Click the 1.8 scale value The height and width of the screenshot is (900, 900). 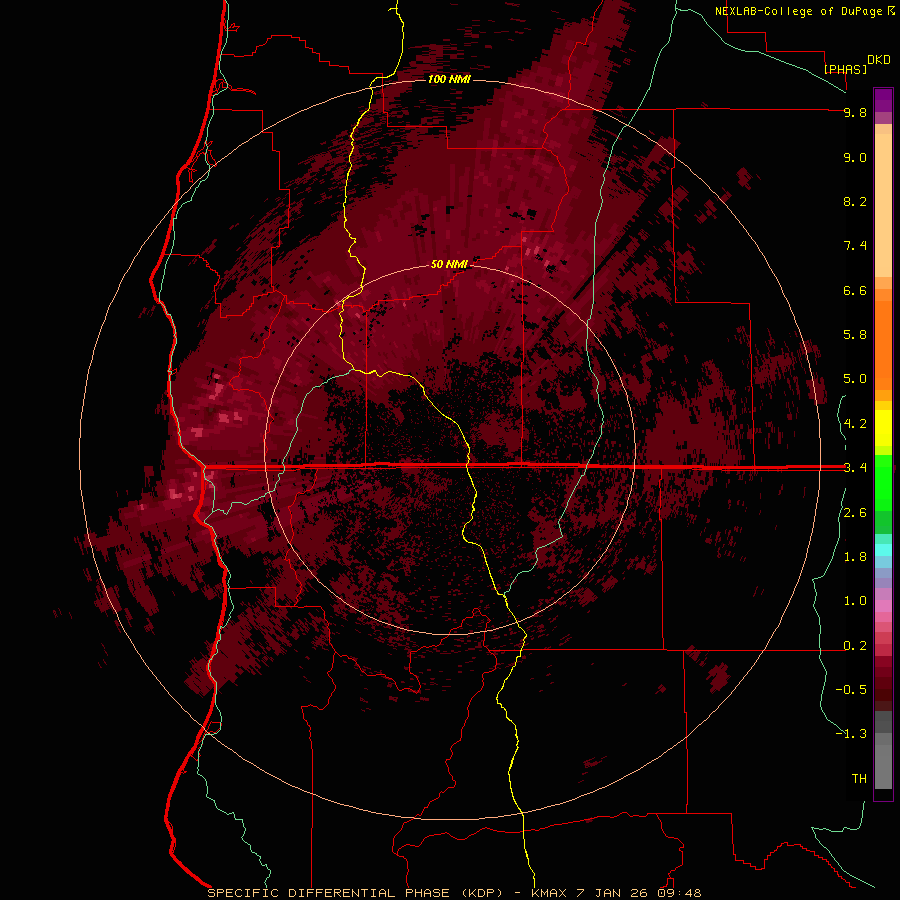click(855, 557)
